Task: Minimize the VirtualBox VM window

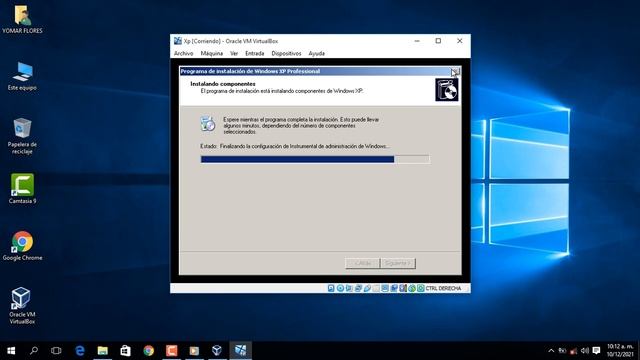Action: 417,41
